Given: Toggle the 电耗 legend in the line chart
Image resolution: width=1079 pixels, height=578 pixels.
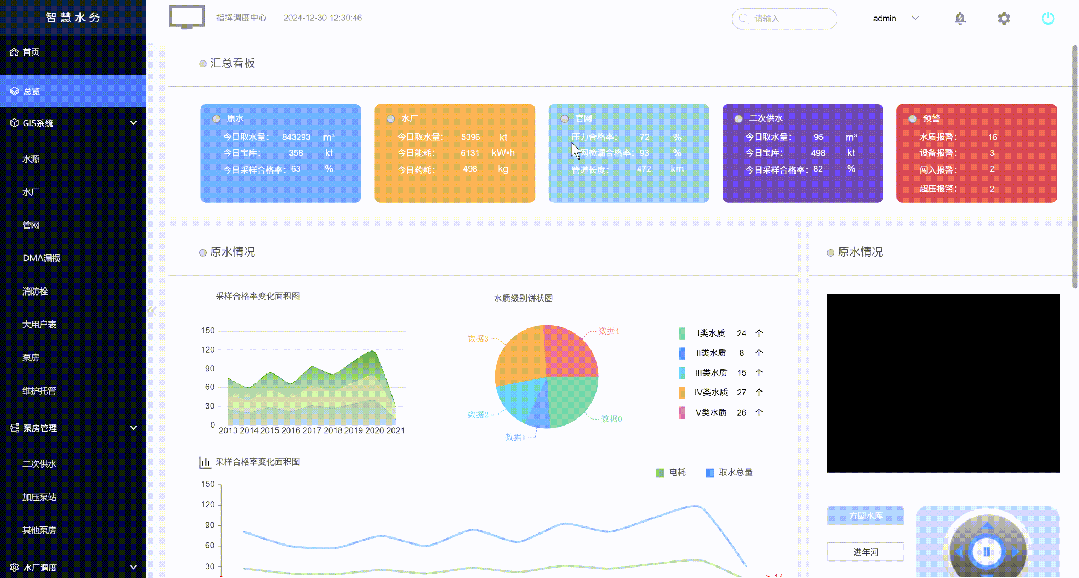Looking at the screenshot, I should pyautogui.click(x=670, y=473).
